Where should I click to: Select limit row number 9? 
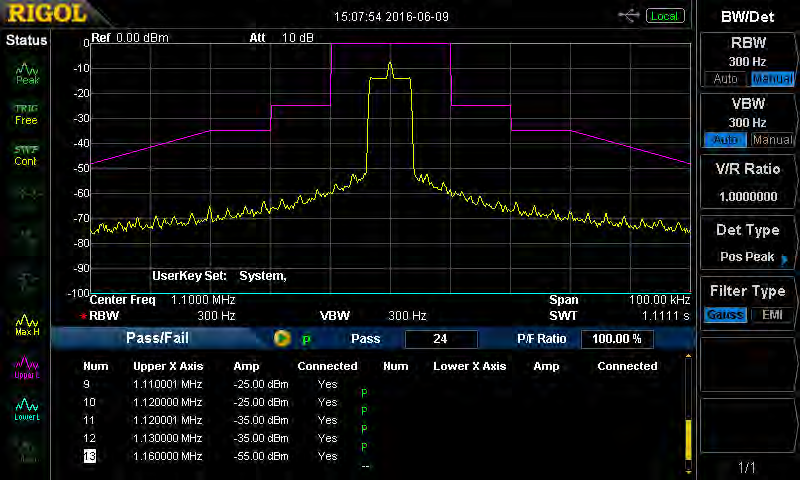[x=87, y=384]
